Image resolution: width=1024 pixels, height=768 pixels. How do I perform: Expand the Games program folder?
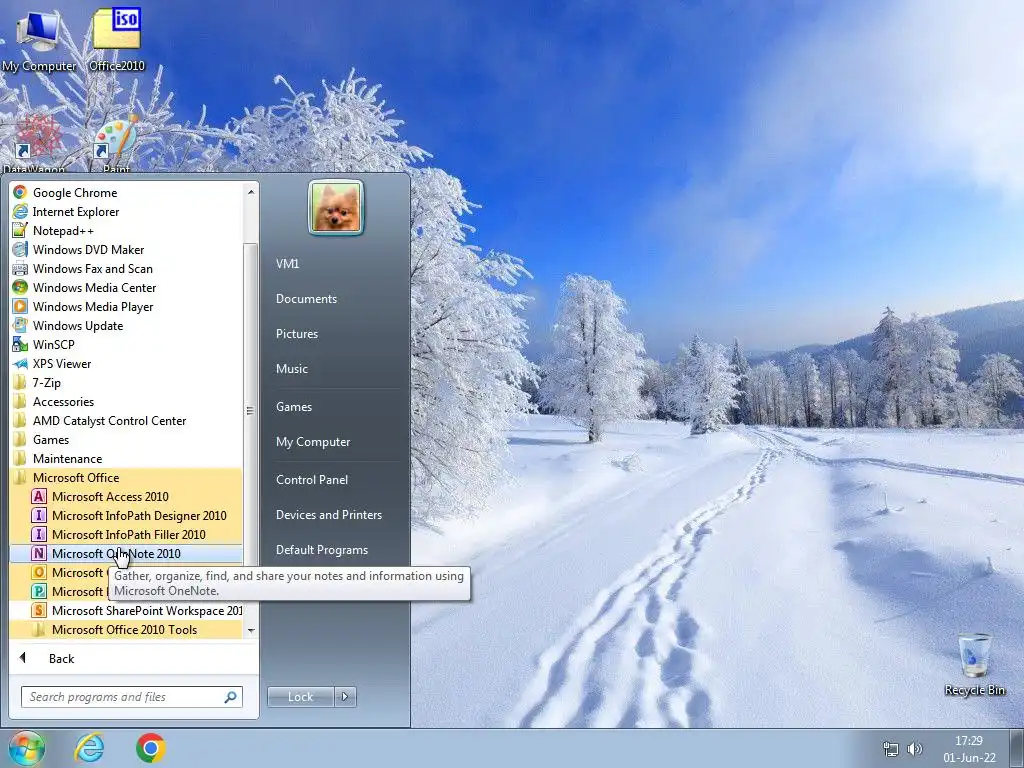click(x=125, y=440)
